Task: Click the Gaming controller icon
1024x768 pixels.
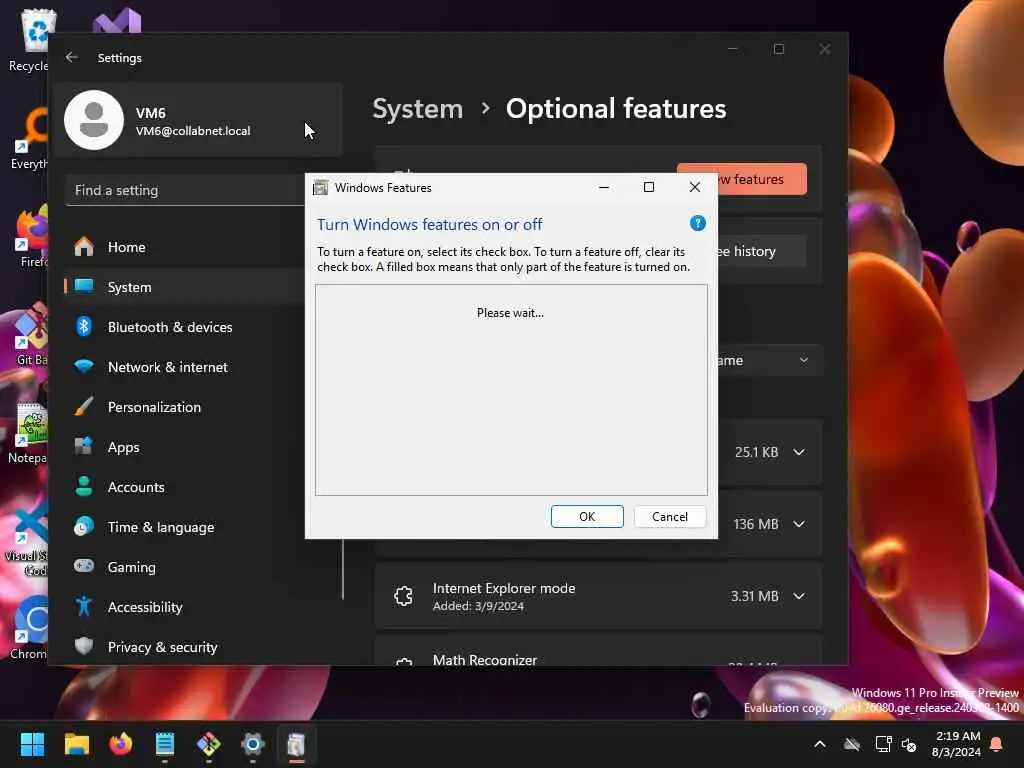Action: coord(84,566)
